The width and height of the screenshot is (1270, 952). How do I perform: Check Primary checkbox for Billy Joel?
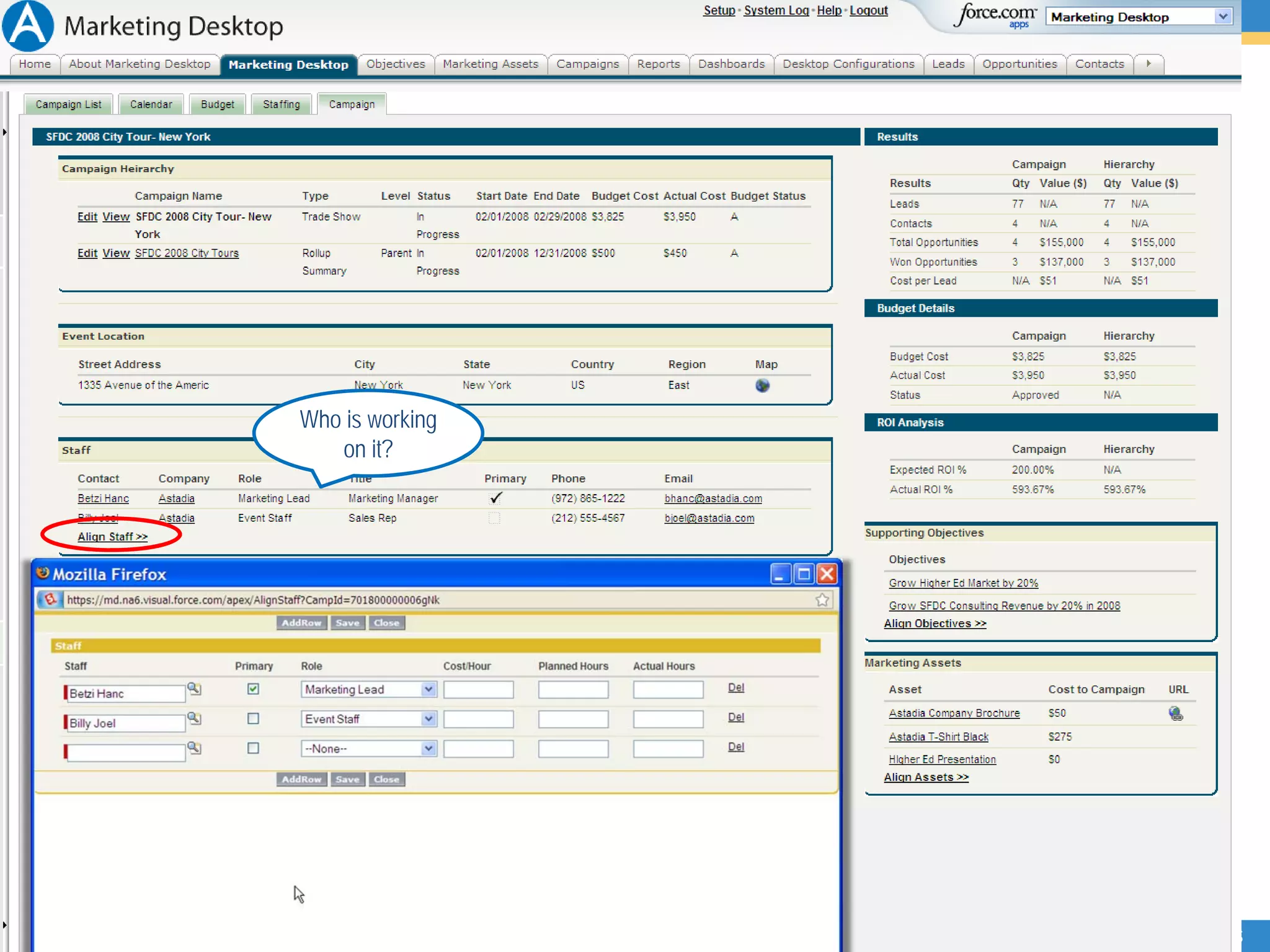point(253,719)
